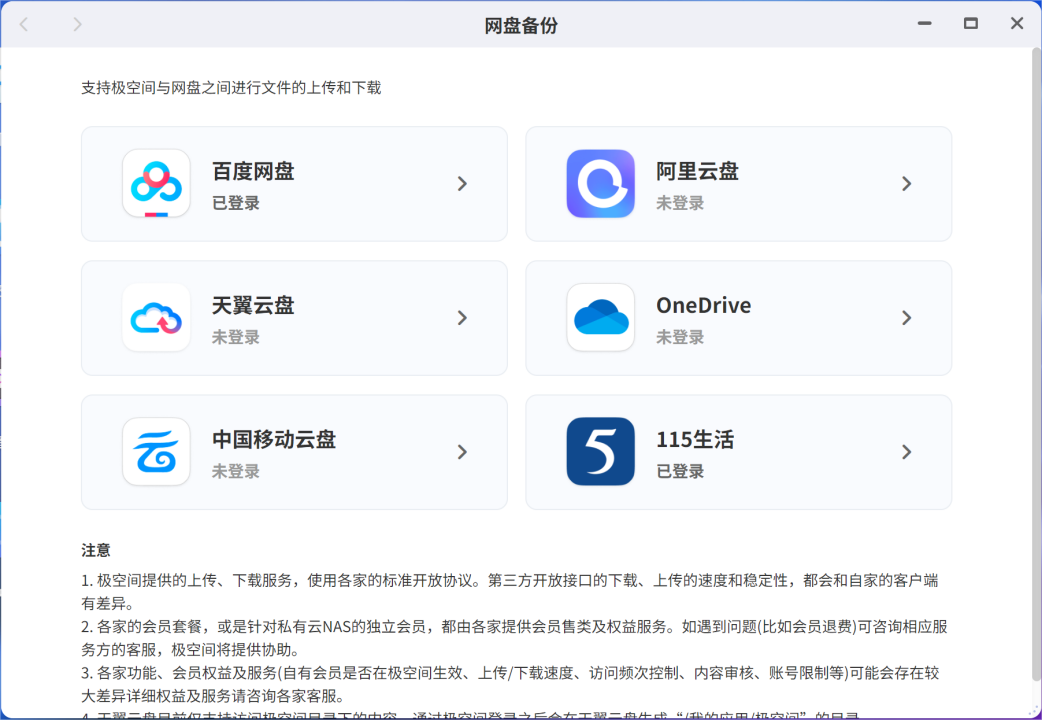Viewport: 1042px width, 720px height.
Task: Open 115生活 via its right chevron
Action: point(906,452)
